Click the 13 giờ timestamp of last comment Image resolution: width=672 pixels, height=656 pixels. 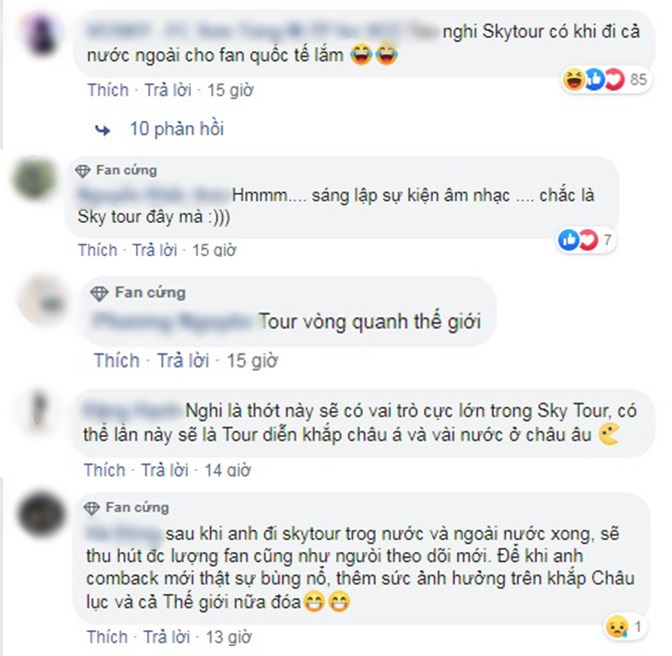click(x=228, y=637)
